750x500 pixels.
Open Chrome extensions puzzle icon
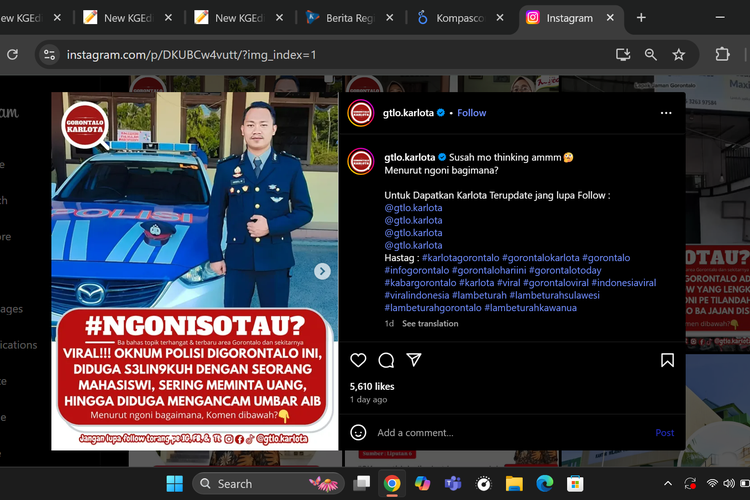722,55
